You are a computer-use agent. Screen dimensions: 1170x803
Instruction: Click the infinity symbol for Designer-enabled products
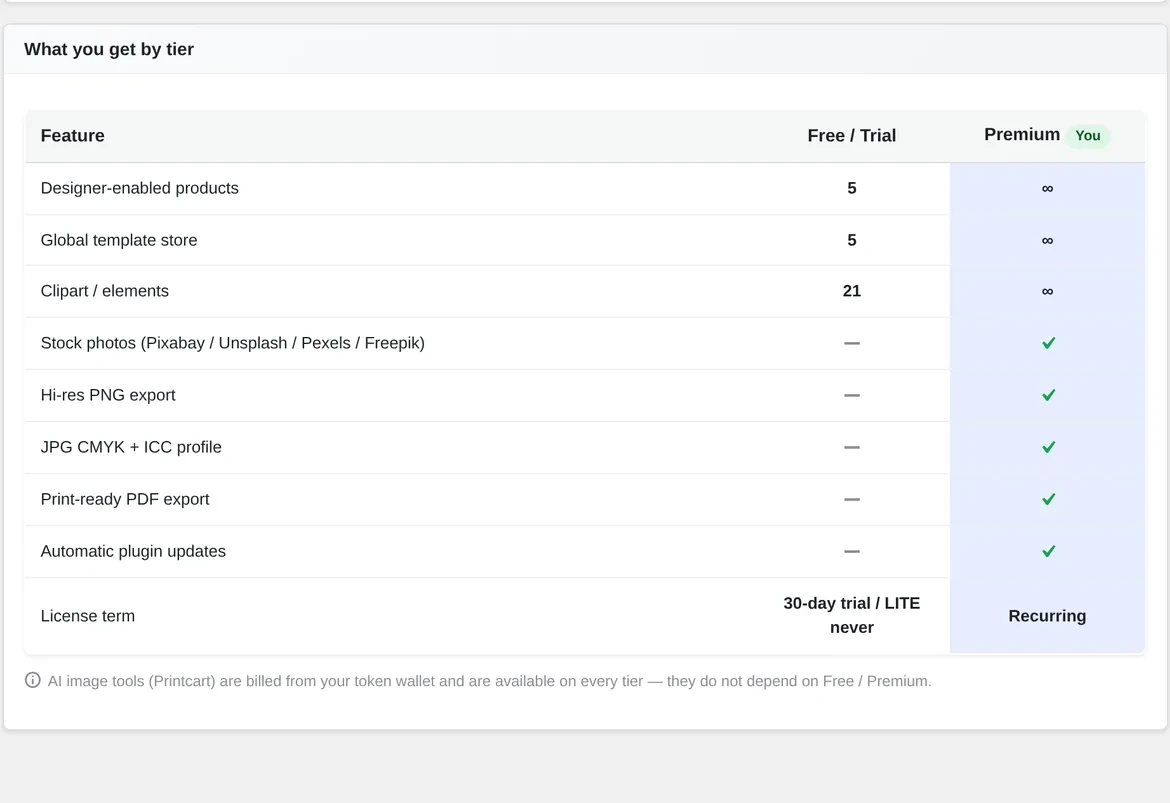[1048, 189]
